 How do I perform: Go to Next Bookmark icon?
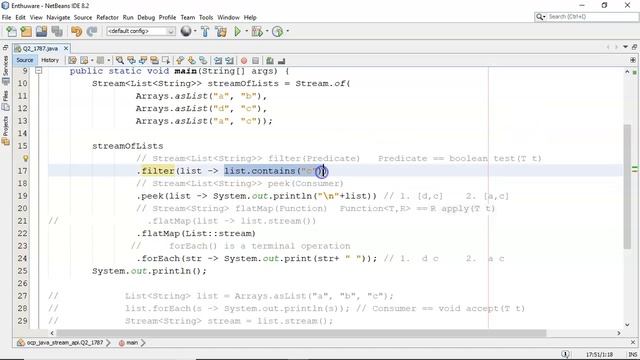tap(191, 60)
